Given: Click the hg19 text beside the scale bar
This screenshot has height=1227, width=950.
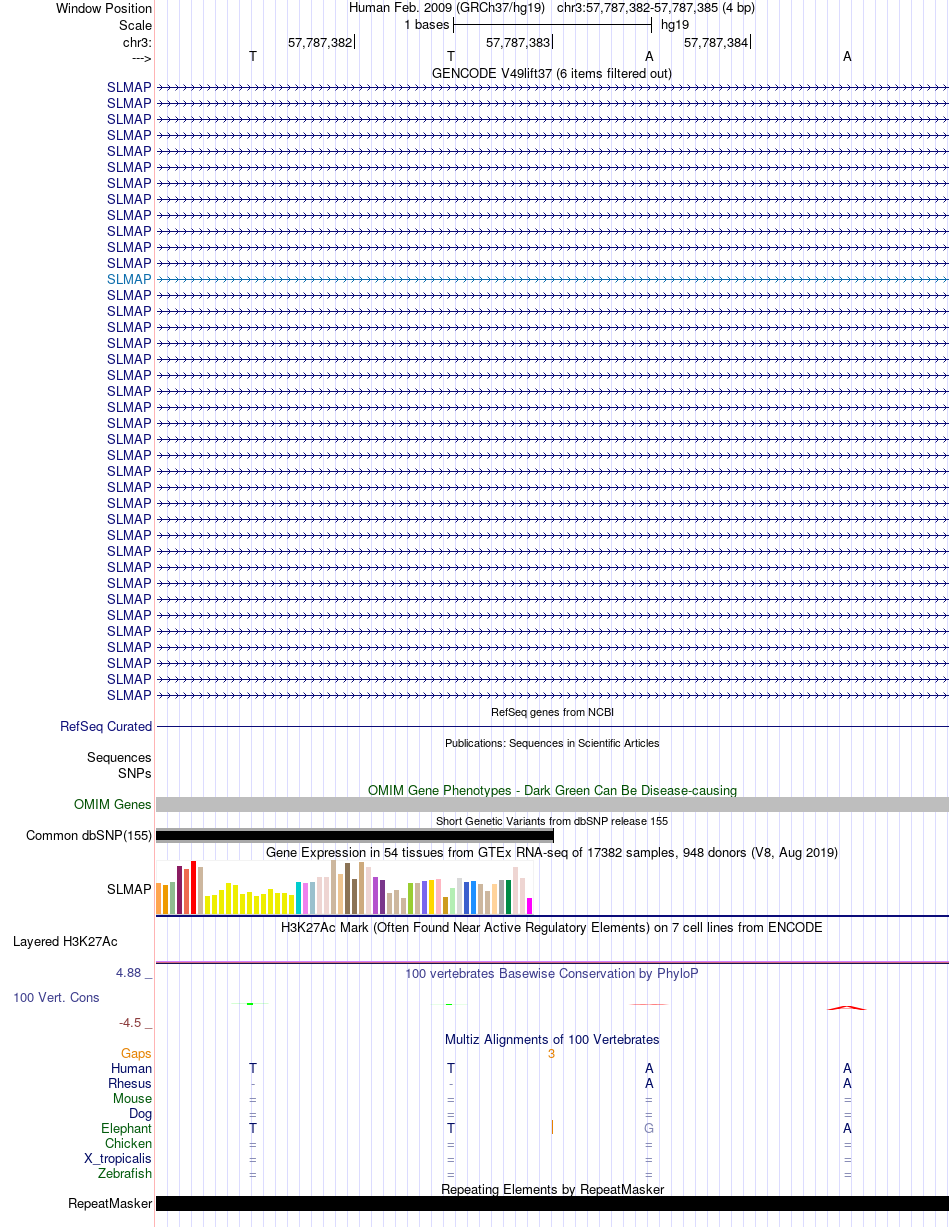Looking at the screenshot, I should (x=675, y=24).
